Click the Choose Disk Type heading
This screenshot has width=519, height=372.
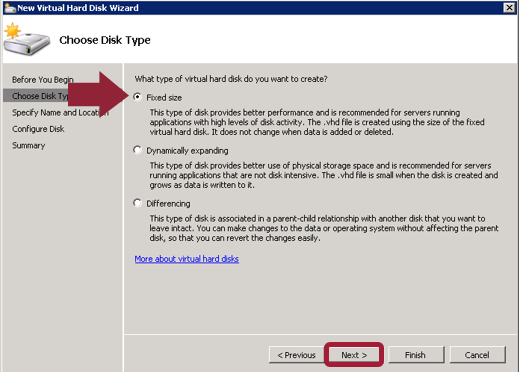(105, 40)
